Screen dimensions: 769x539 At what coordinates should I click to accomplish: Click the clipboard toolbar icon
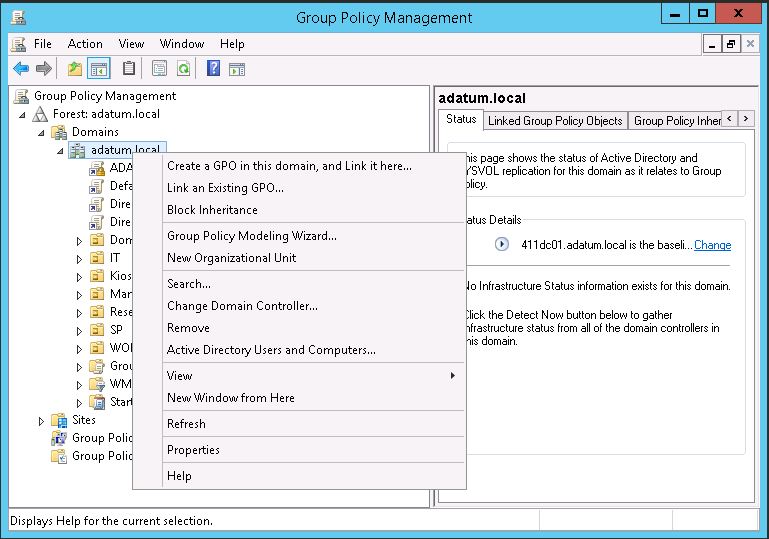(x=128, y=69)
